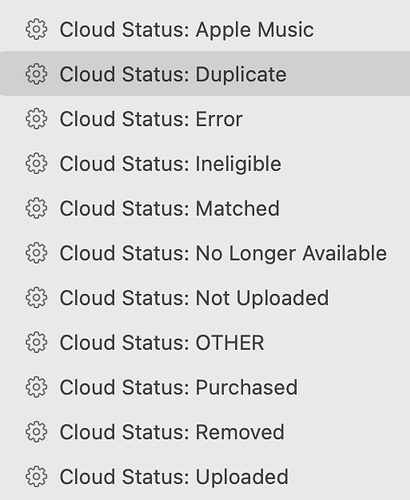Open the Cloud Status: OTHER playlist
Screen dimensions: 410x500
point(205,342)
